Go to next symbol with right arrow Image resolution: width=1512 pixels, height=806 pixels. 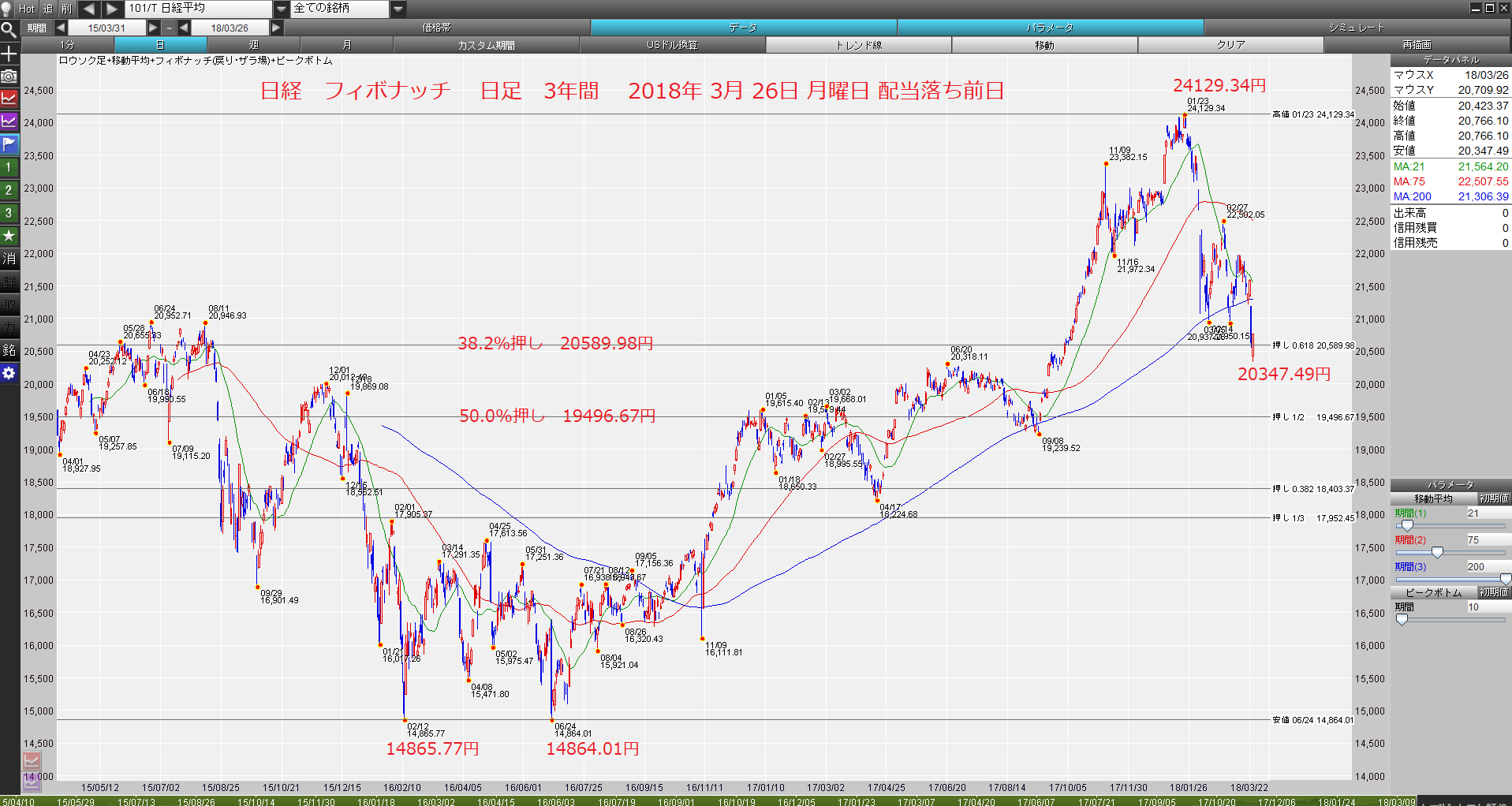pos(112,9)
